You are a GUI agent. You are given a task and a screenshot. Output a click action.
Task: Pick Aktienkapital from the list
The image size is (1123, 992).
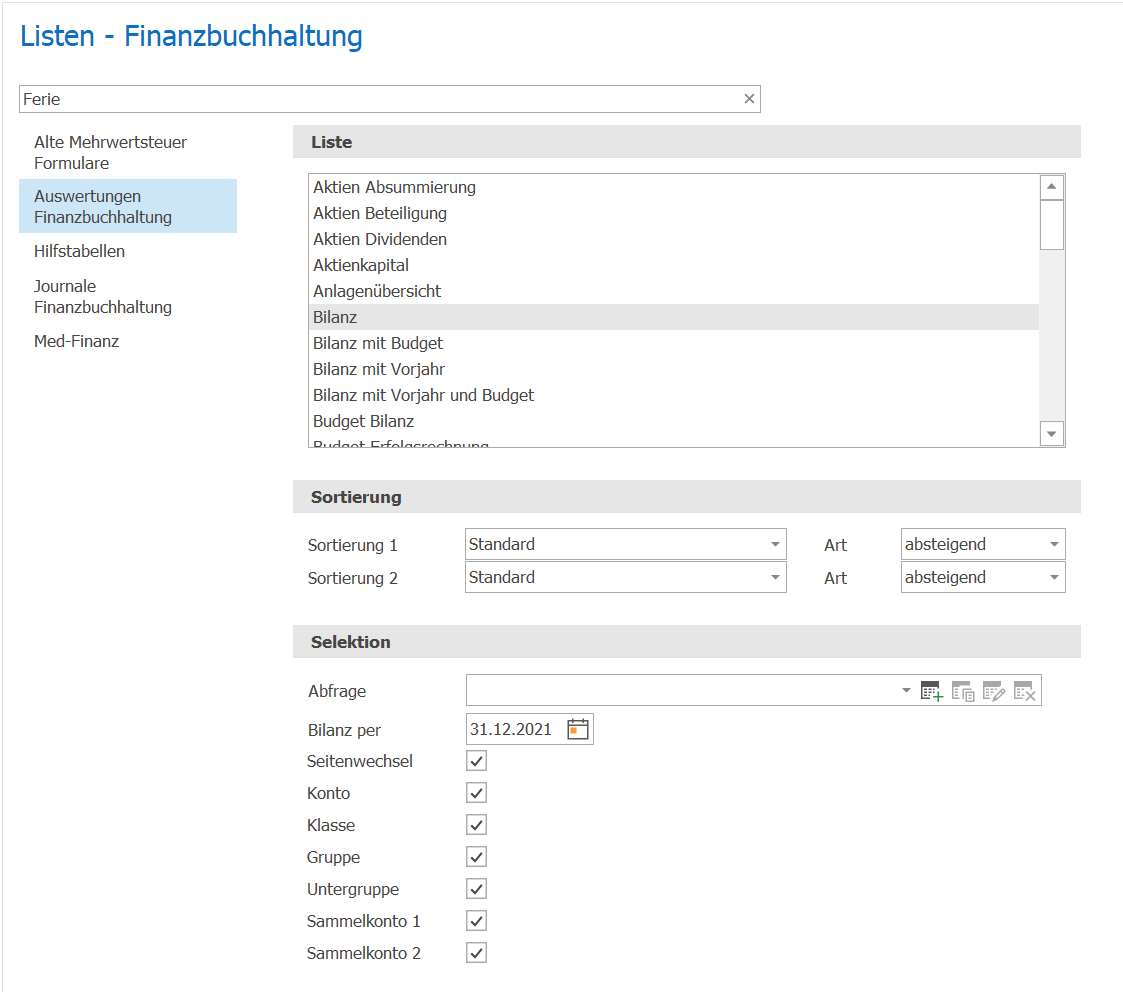click(674, 266)
